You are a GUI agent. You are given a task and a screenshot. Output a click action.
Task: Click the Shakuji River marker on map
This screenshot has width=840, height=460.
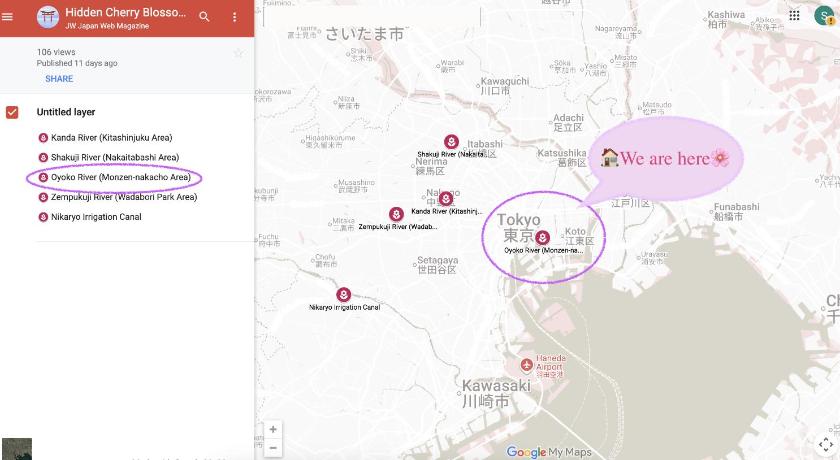[451, 142]
